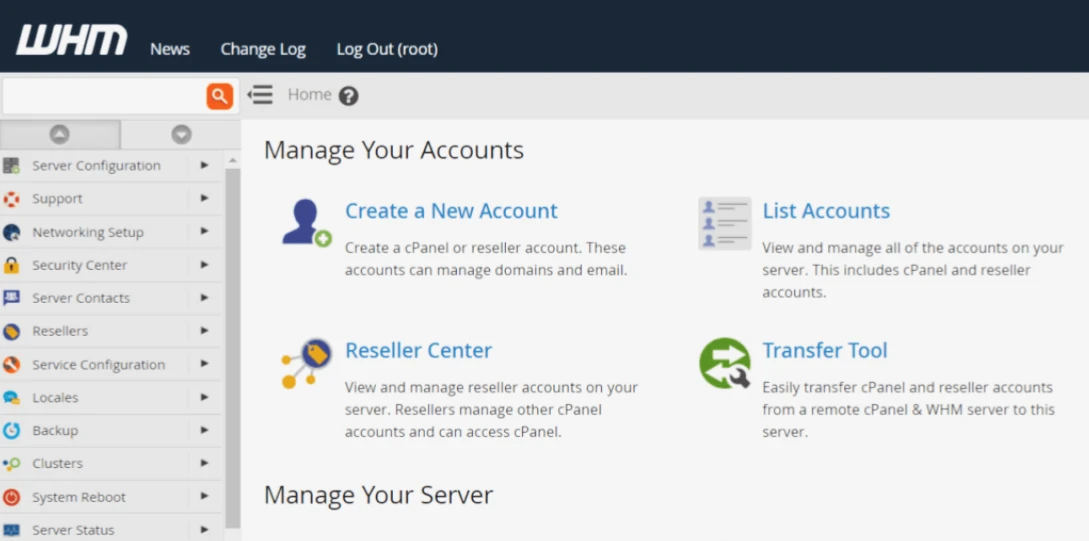Click the sidebar vertical scrollbar thumb
Image resolution: width=1089 pixels, height=541 pixels.
[x=233, y=347]
